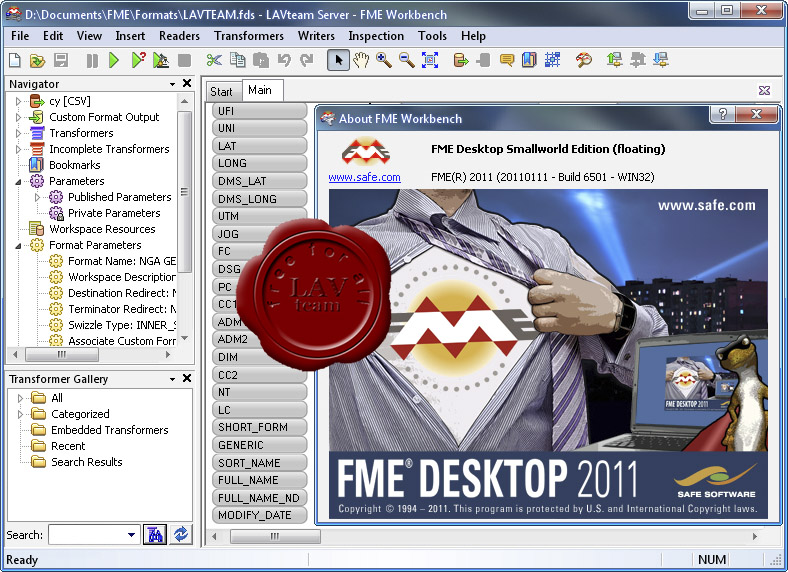Click the Pause translation icon

[x=92, y=61]
